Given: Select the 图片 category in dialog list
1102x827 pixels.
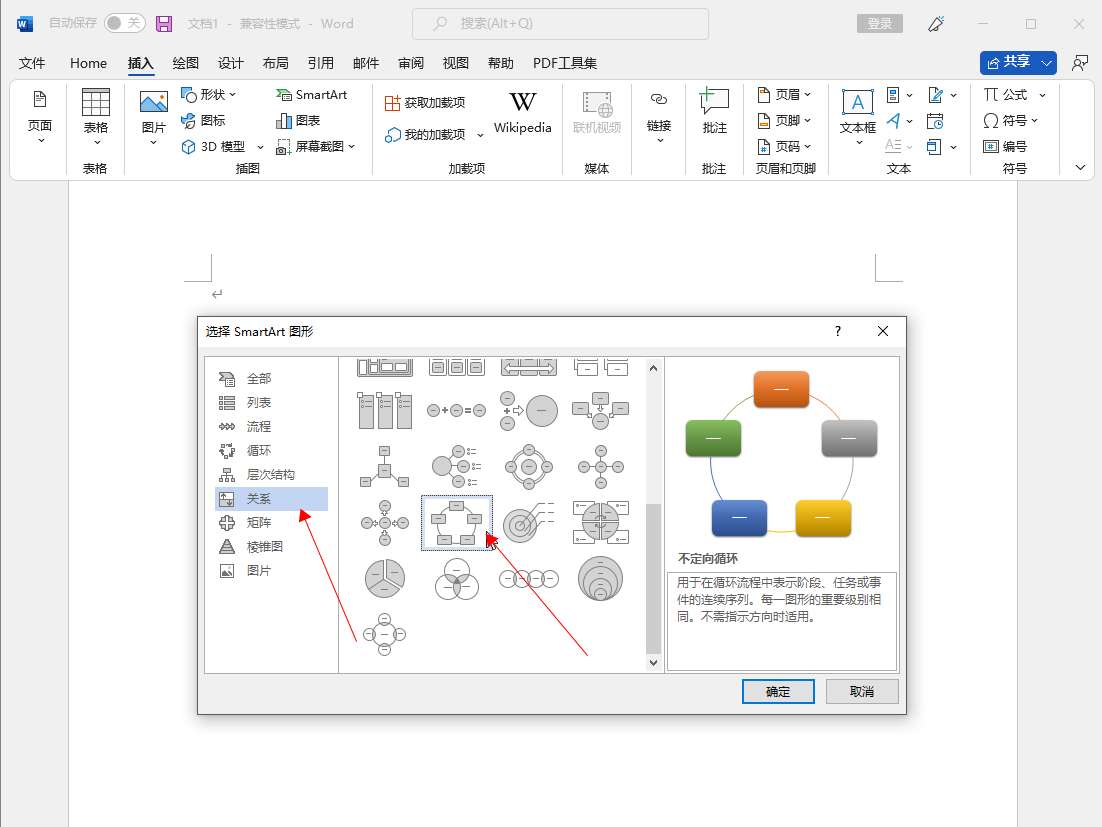Looking at the screenshot, I should (x=271, y=571).
